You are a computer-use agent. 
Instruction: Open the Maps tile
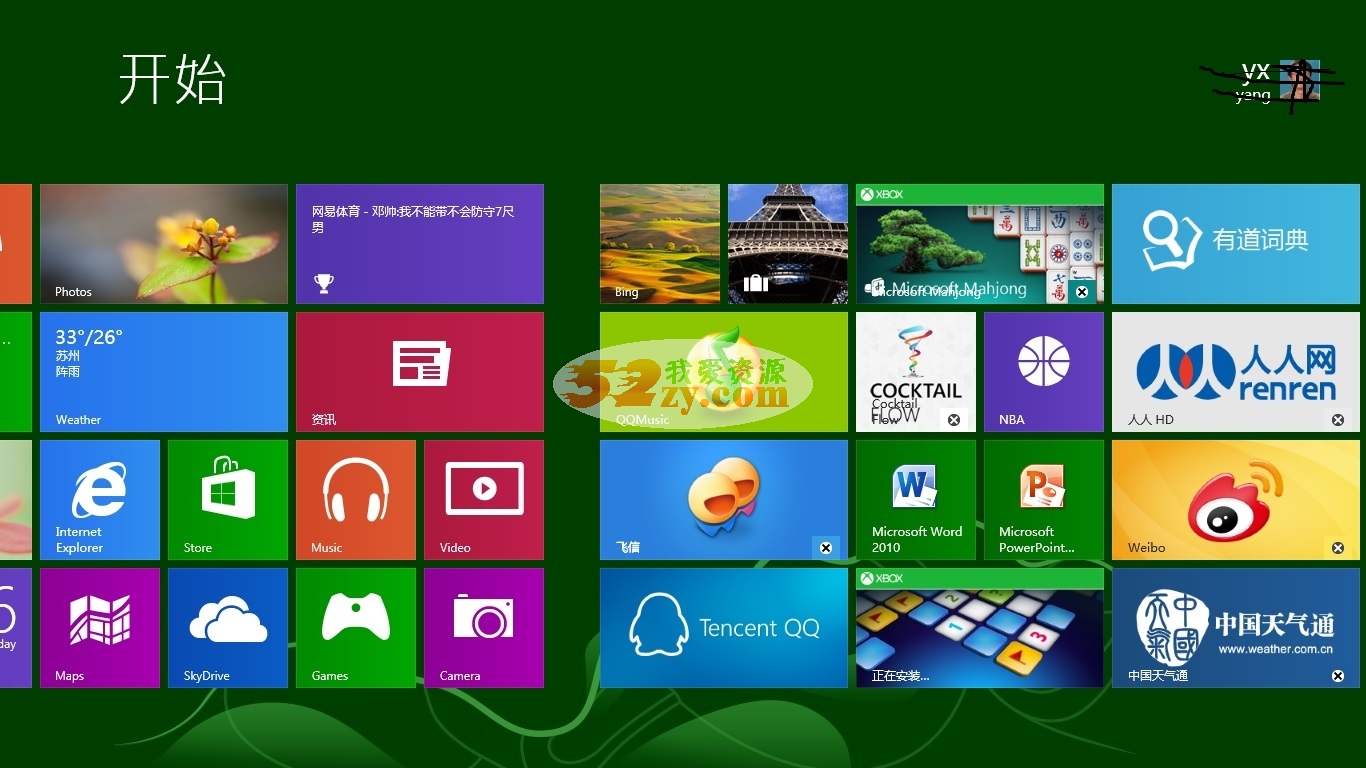coord(100,628)
